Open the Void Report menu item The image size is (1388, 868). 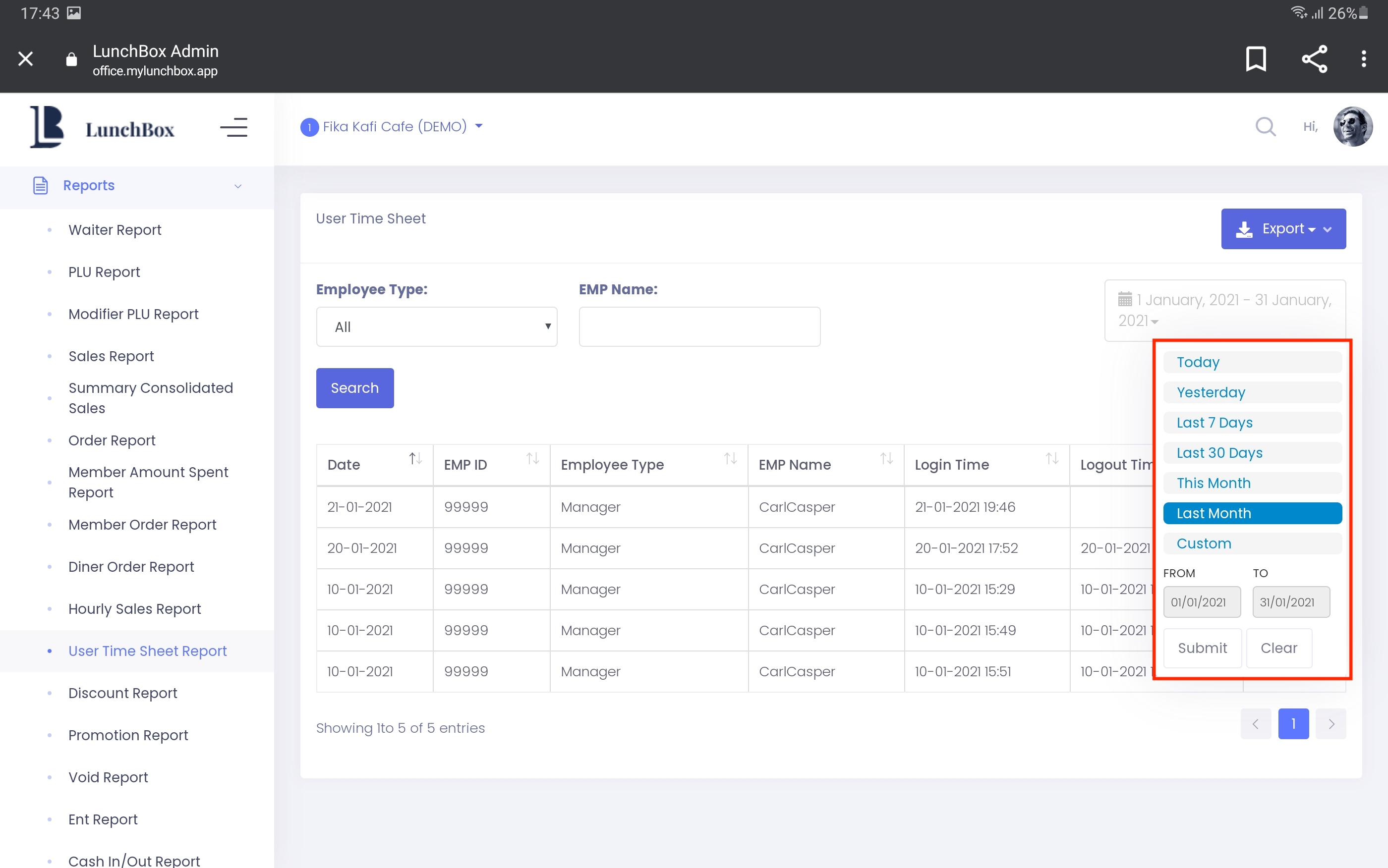point(108,777)
